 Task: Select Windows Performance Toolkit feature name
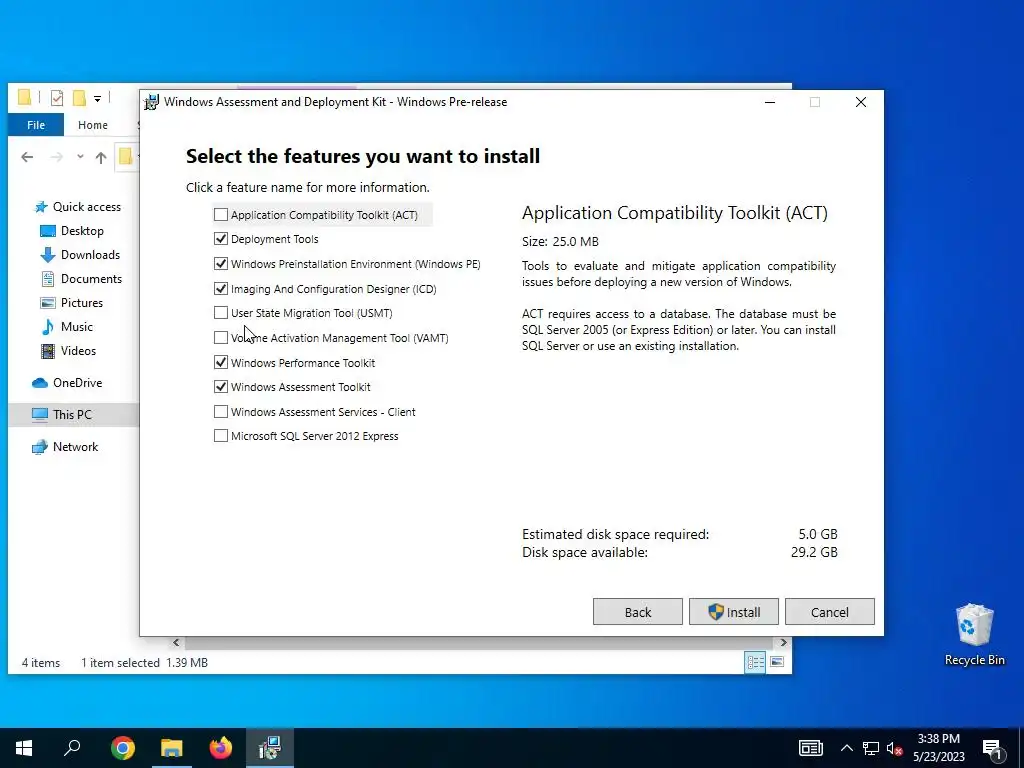[303, 362]
